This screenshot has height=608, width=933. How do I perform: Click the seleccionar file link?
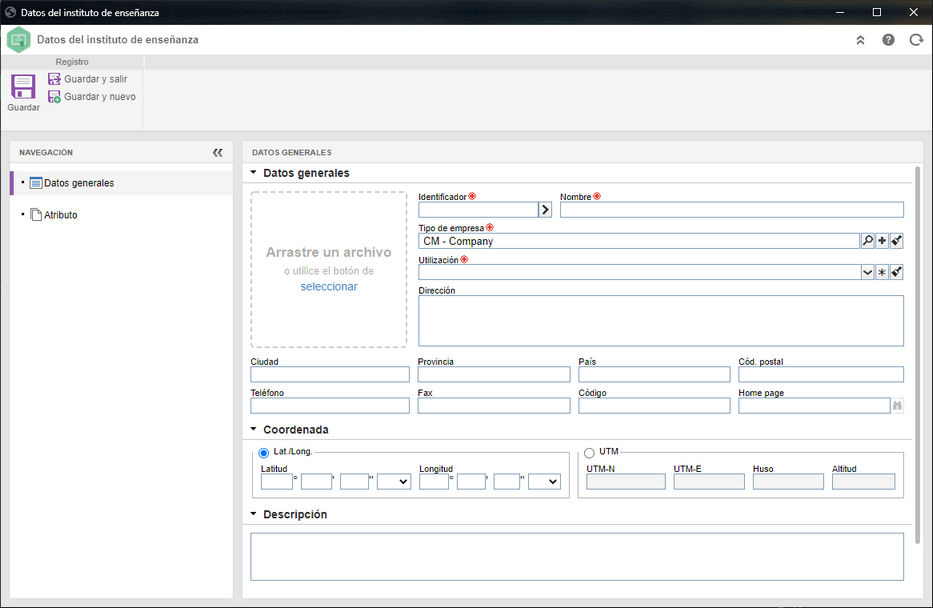tap(328, 287)
